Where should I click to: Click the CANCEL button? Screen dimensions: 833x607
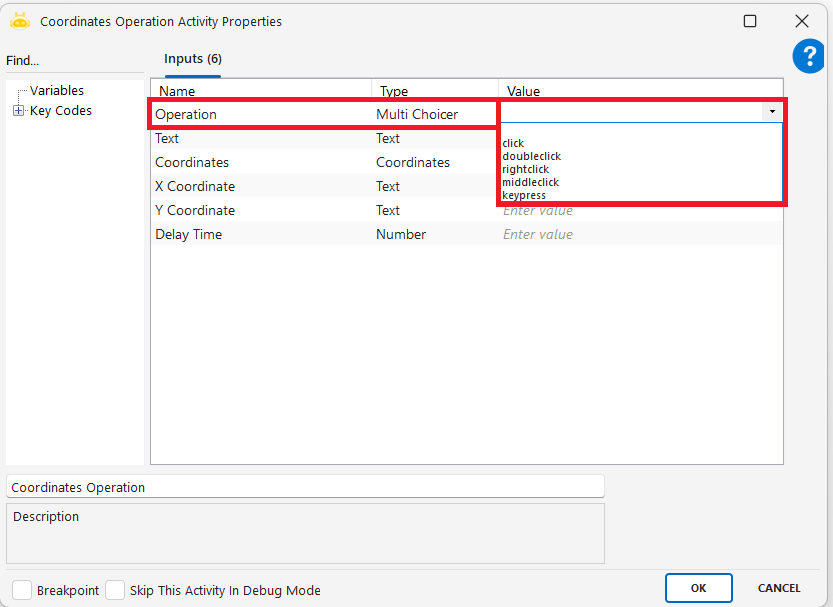coord(778,588)
